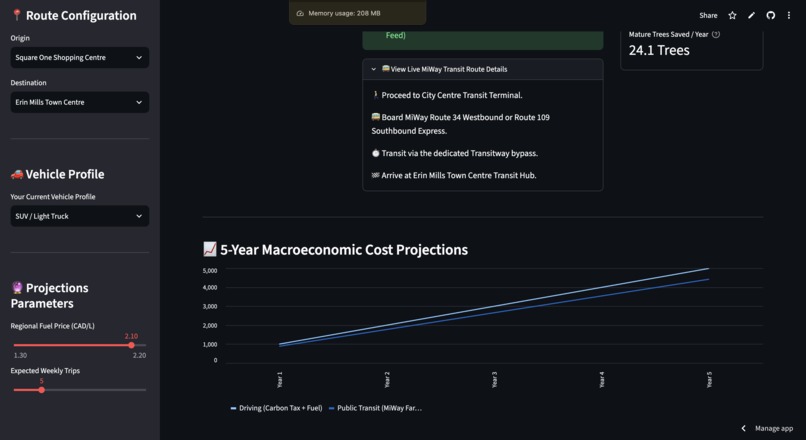
Task: Favorite the app with star icon
Action: pyautogui.click(x=732, y=15)
